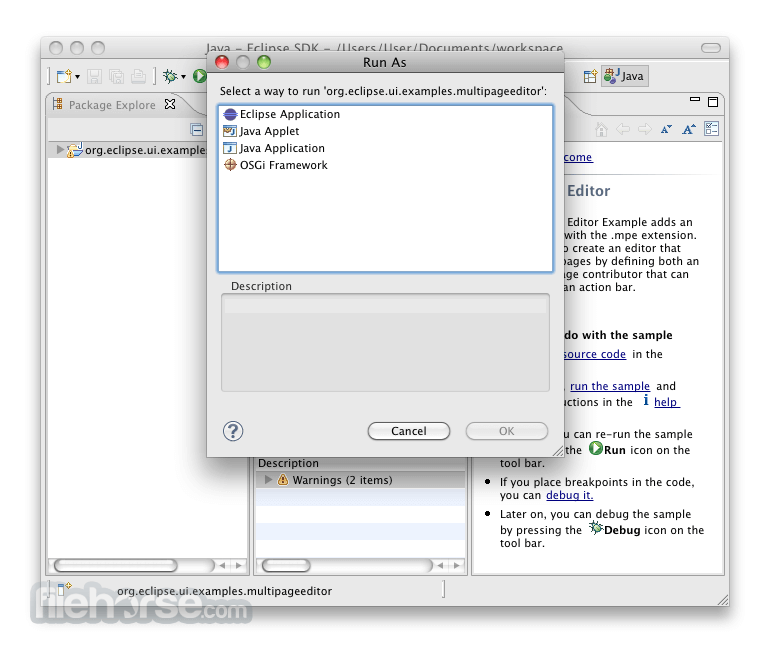Screen dimensions: 768x654
Task: Expand the Warnings (2 items) row
Action: point(268,480)
